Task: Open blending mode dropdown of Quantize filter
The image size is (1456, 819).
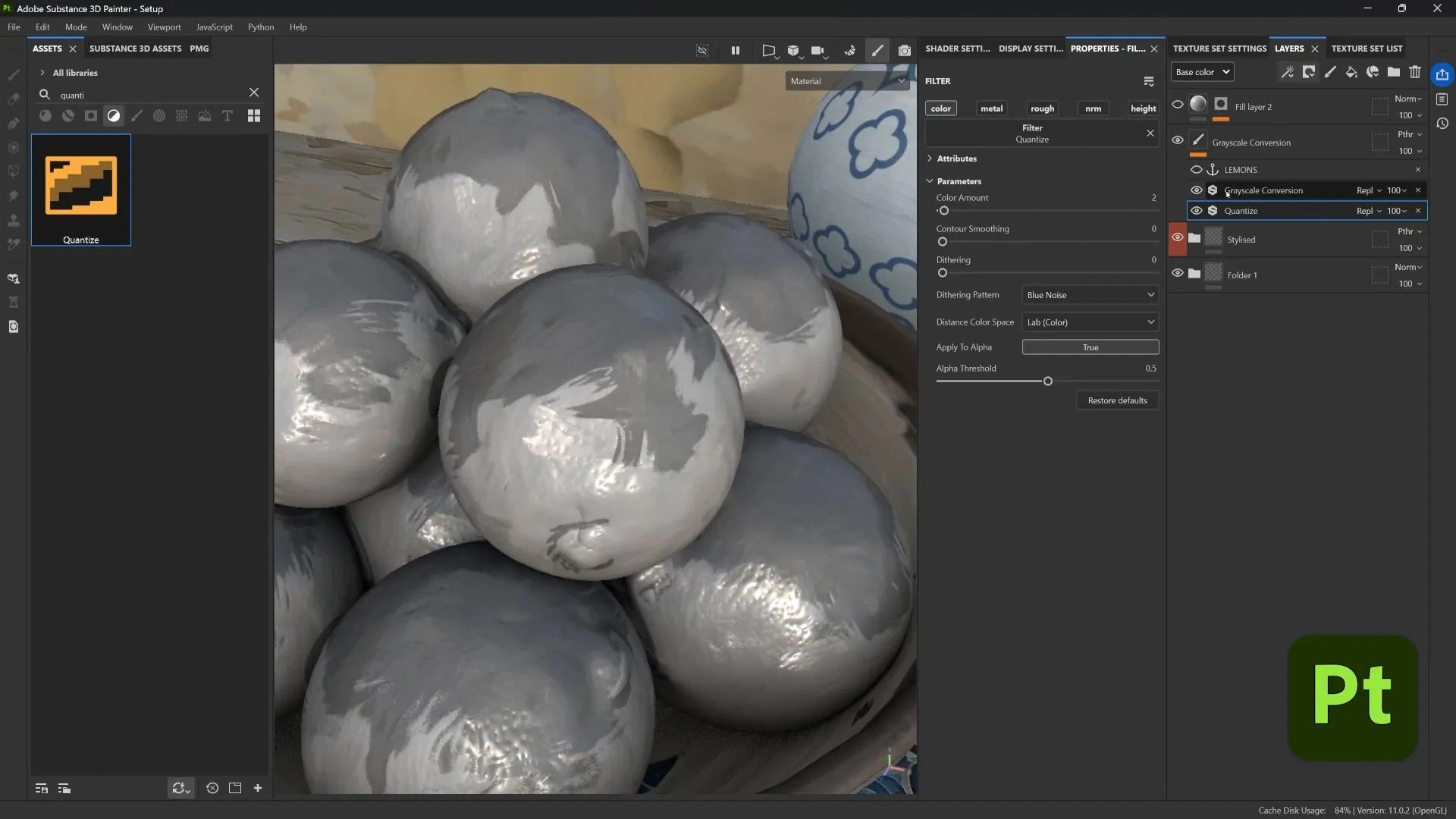Action: [1369, 211]
